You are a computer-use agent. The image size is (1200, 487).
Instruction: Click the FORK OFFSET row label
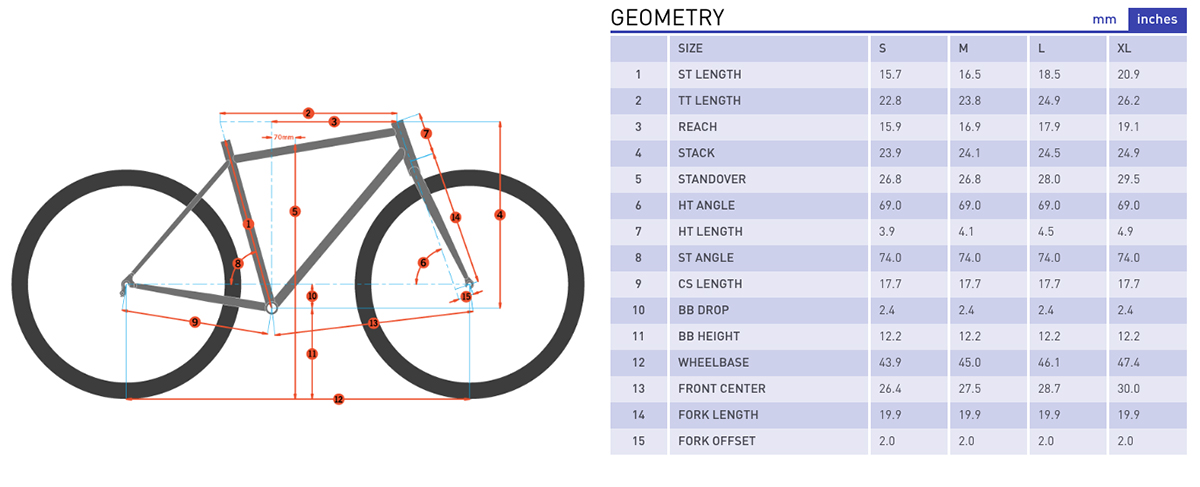tap(716, 441)
